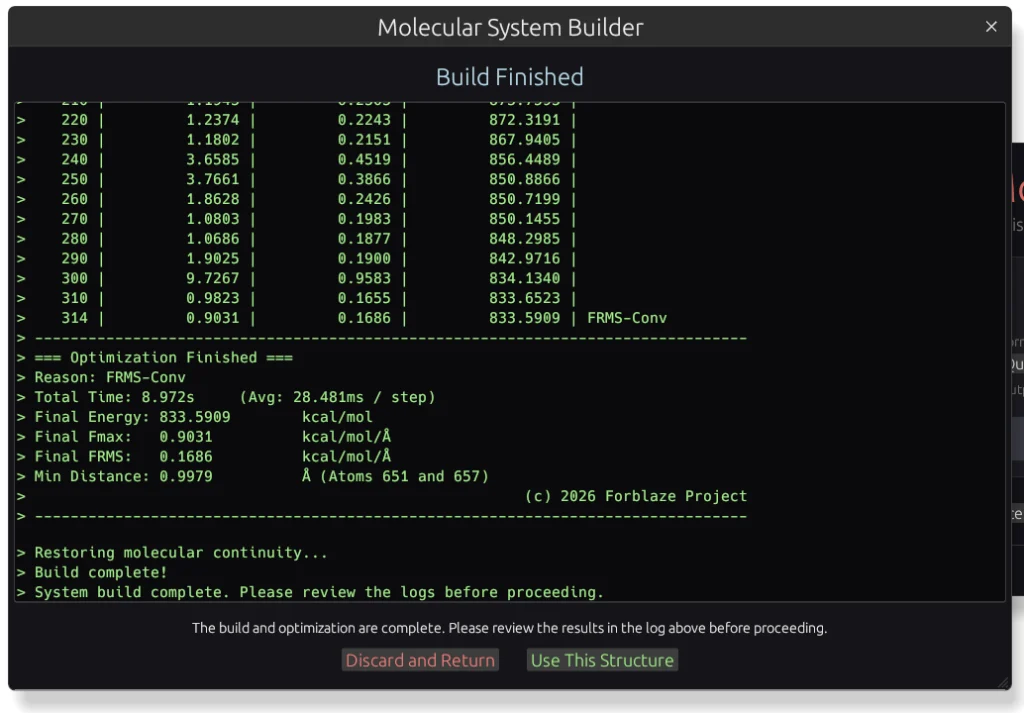Click the Discard and Return button
This screenshot has width=1024, height=713.
tap(420, 660)
